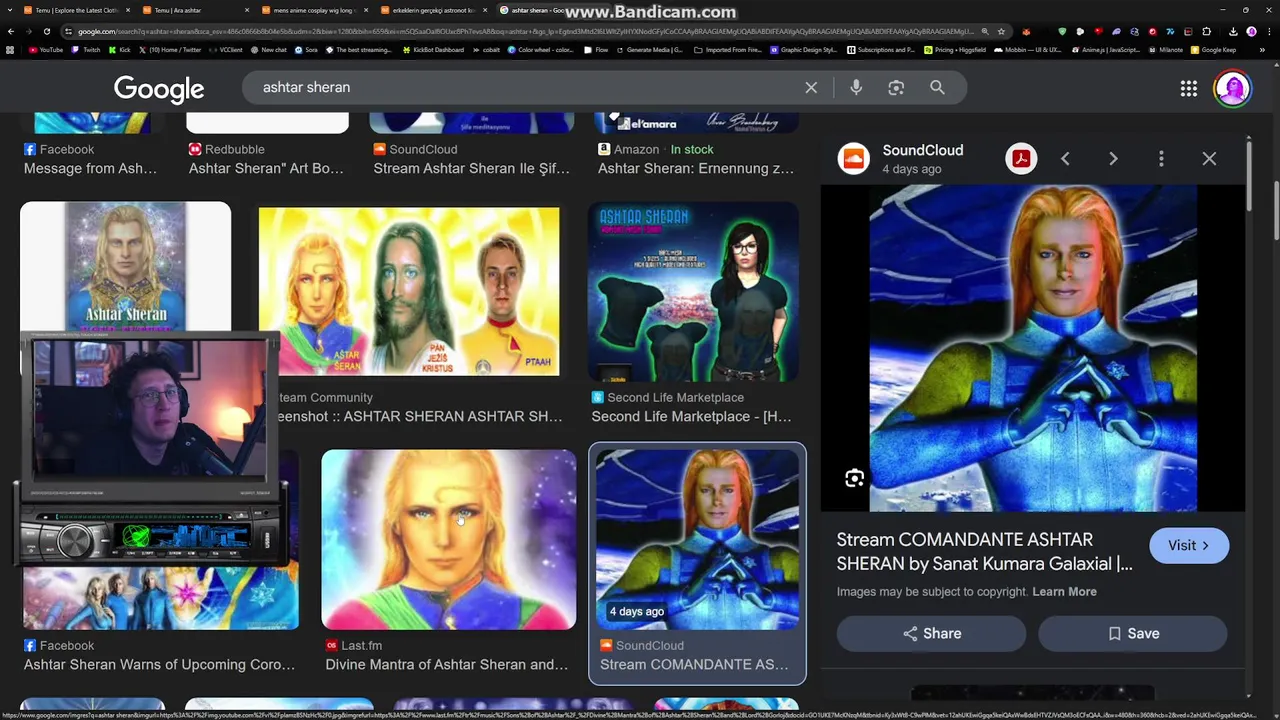Open bookmarks apps grid icon
Screen dimensions: 1280x720
(x=11, y=49)
